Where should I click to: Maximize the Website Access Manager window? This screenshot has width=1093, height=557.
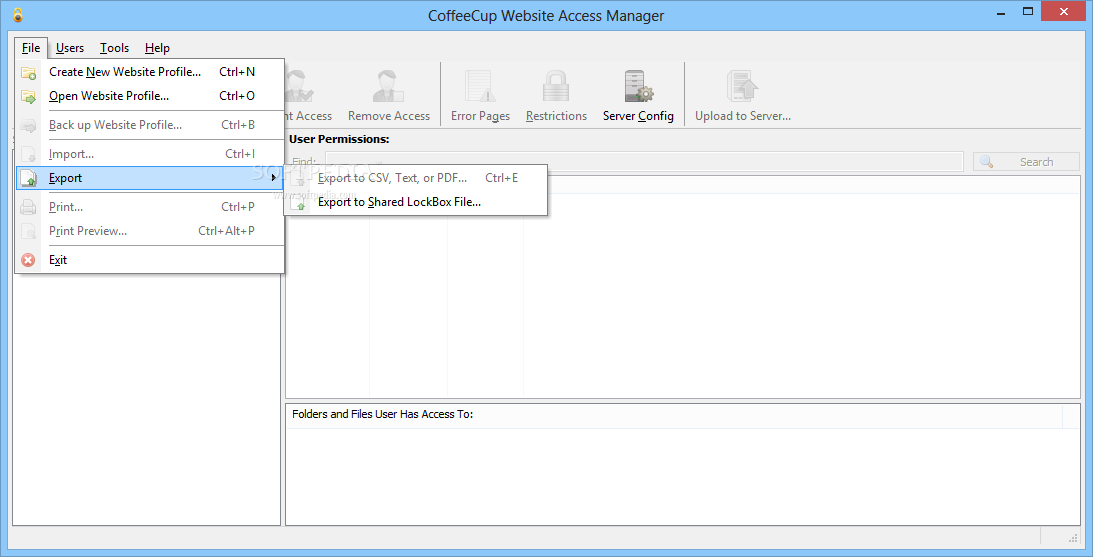1027,11
